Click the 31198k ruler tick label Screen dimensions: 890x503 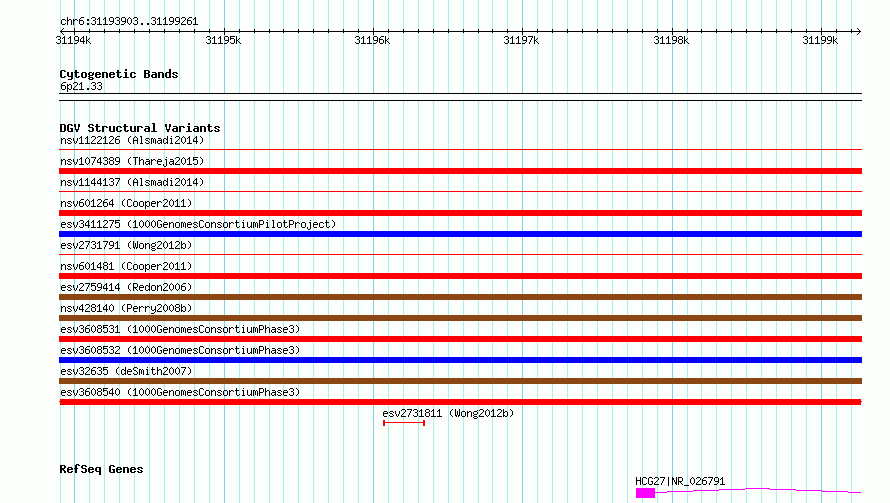(x=671, y=40)
